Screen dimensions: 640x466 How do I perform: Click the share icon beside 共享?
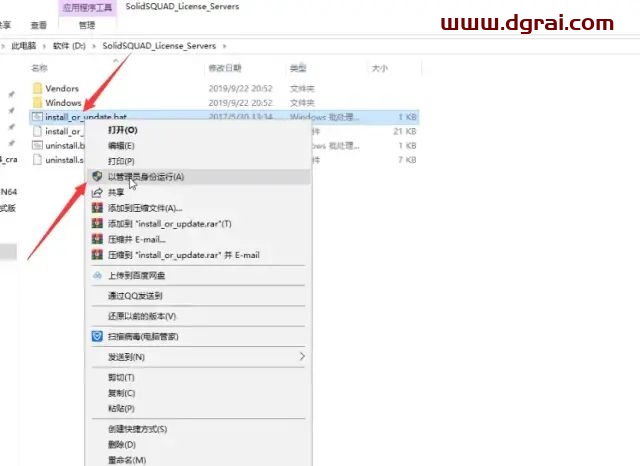(x=97, y=192)
